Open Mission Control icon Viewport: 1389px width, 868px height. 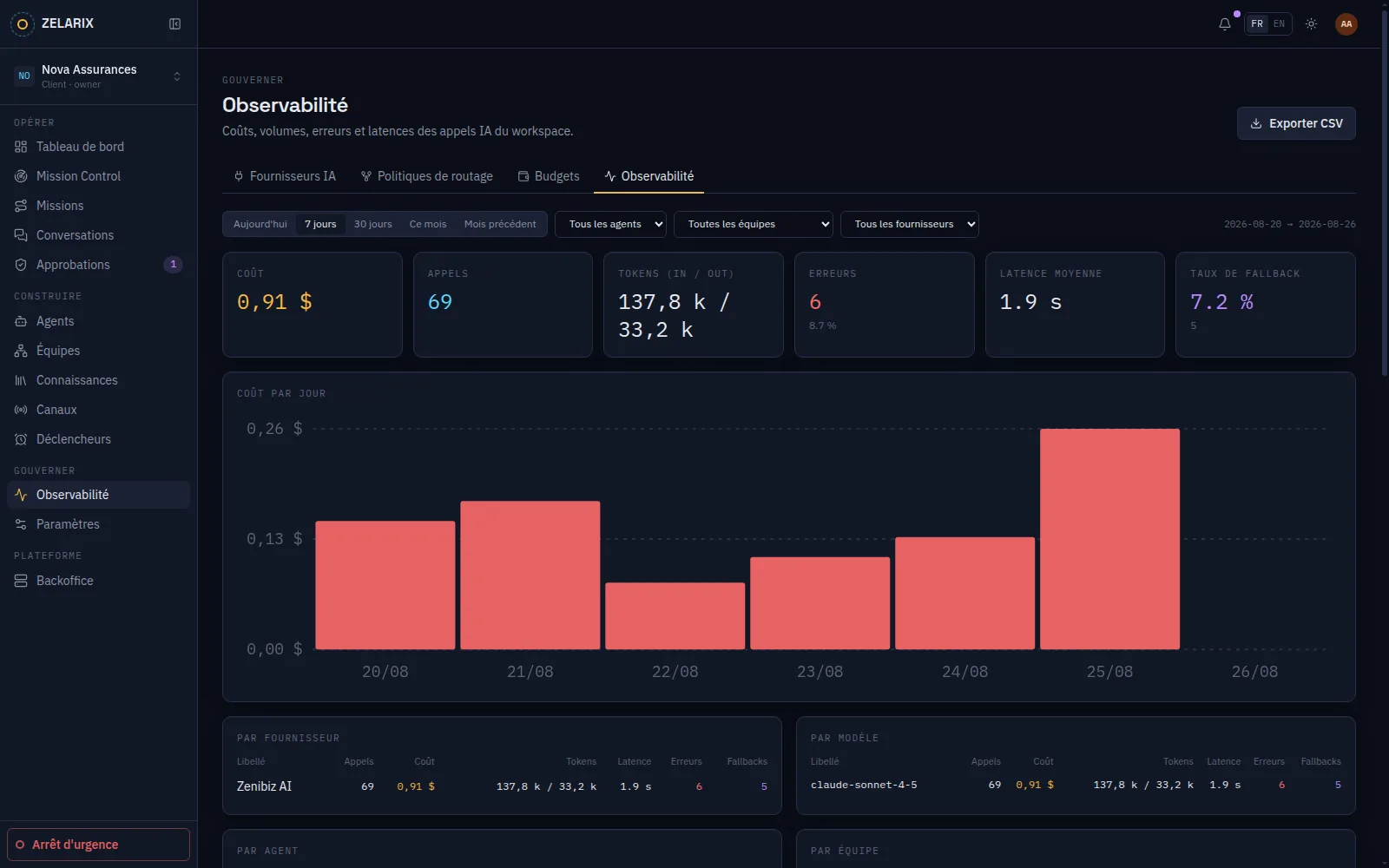[x=21, y=176]
